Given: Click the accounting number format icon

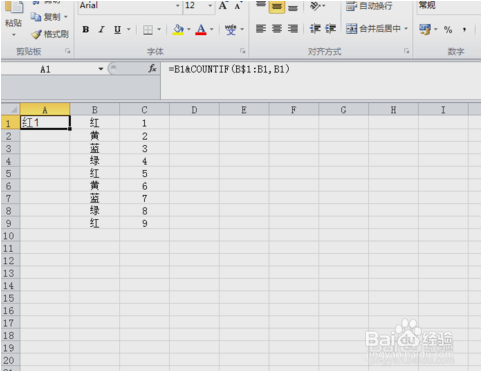Looking at the screenshot, I should [425, 29].
